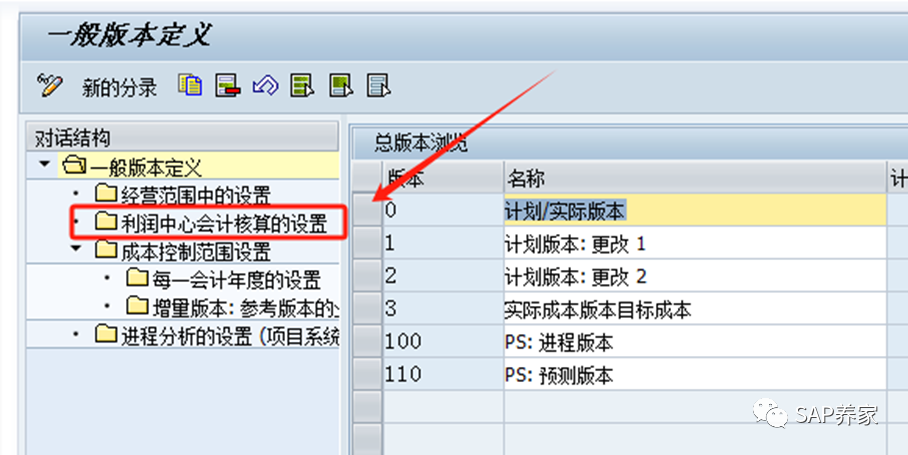Click the 计划/实际版本 name cell
This screenshot has width=908, height=455.
click(695, 210)
